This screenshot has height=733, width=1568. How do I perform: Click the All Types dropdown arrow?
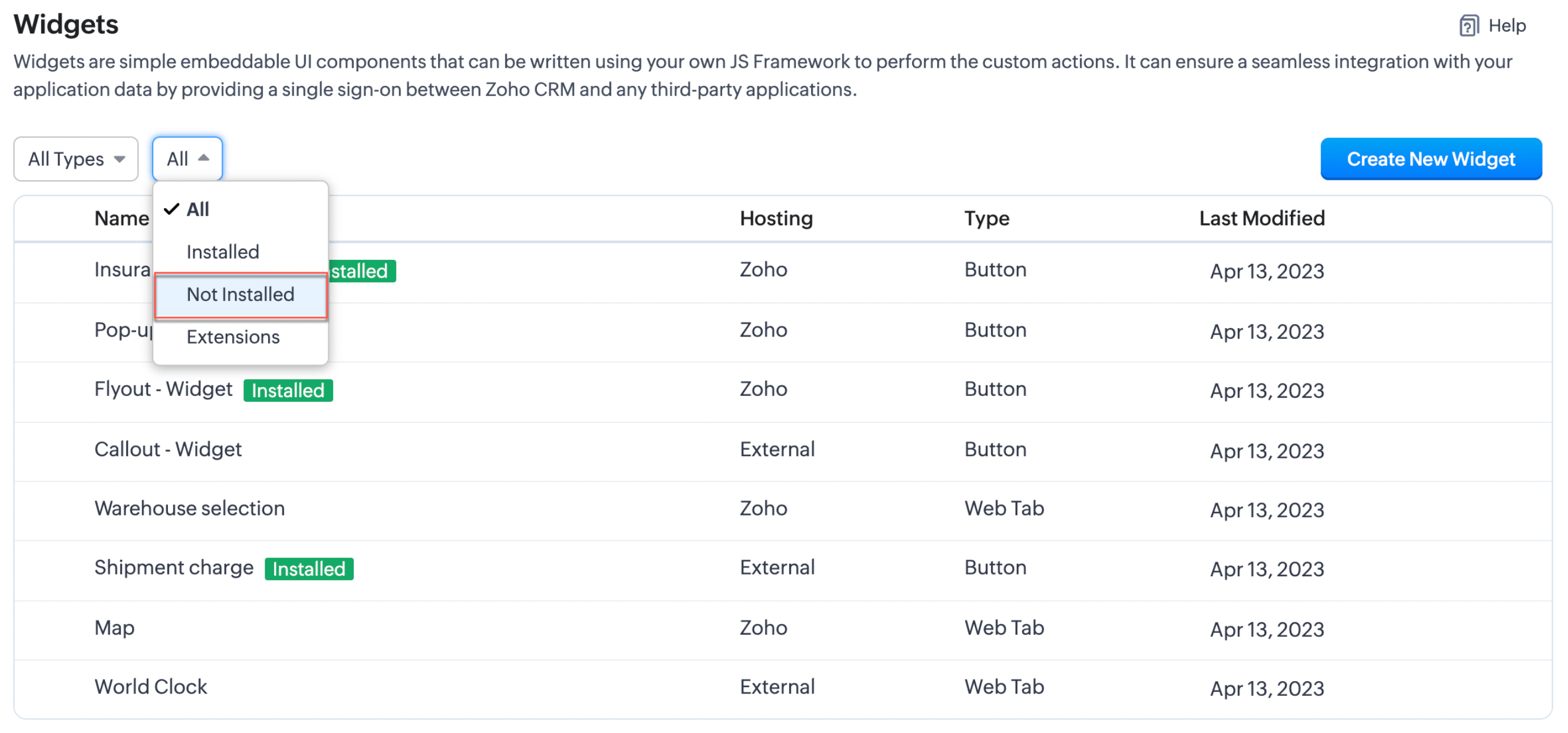(119, 159)
